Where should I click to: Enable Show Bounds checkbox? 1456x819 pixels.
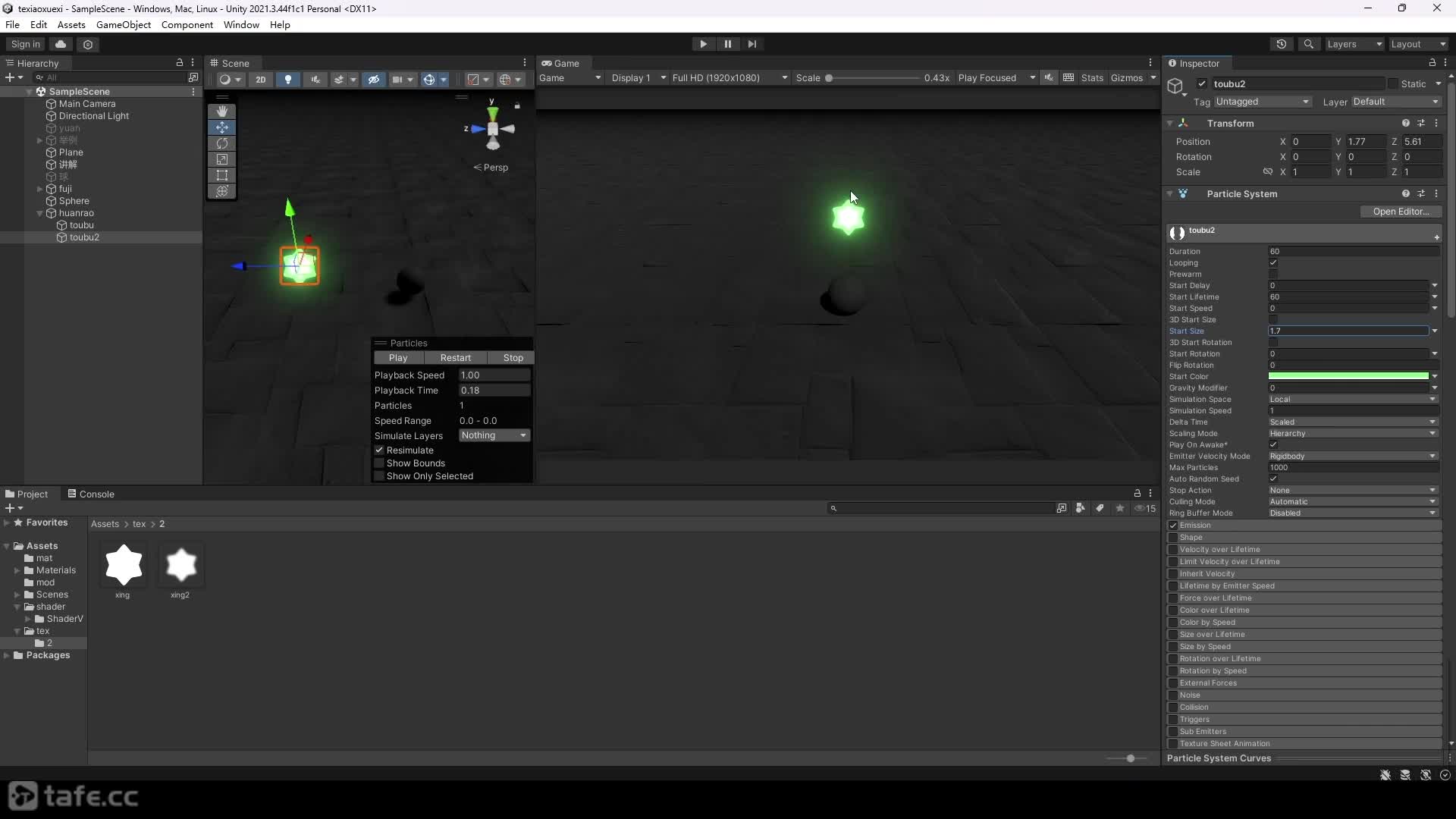380,463
